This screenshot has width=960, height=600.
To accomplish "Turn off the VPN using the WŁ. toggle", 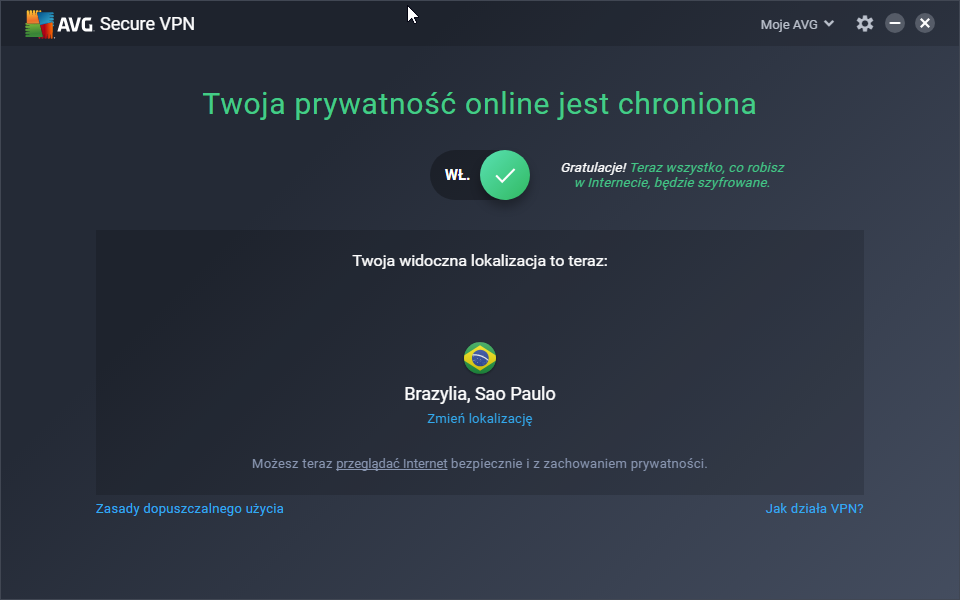I will click(x=480, y=175).
